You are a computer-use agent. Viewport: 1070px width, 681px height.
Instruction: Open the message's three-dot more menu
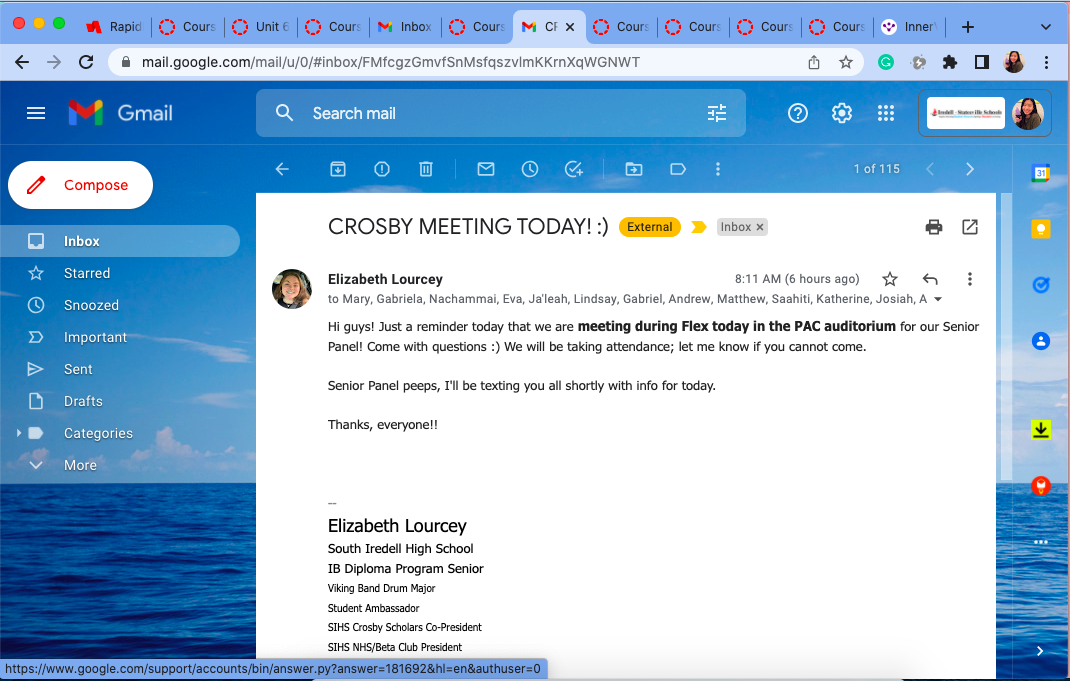pyautogui.click(x=970, y=279)
